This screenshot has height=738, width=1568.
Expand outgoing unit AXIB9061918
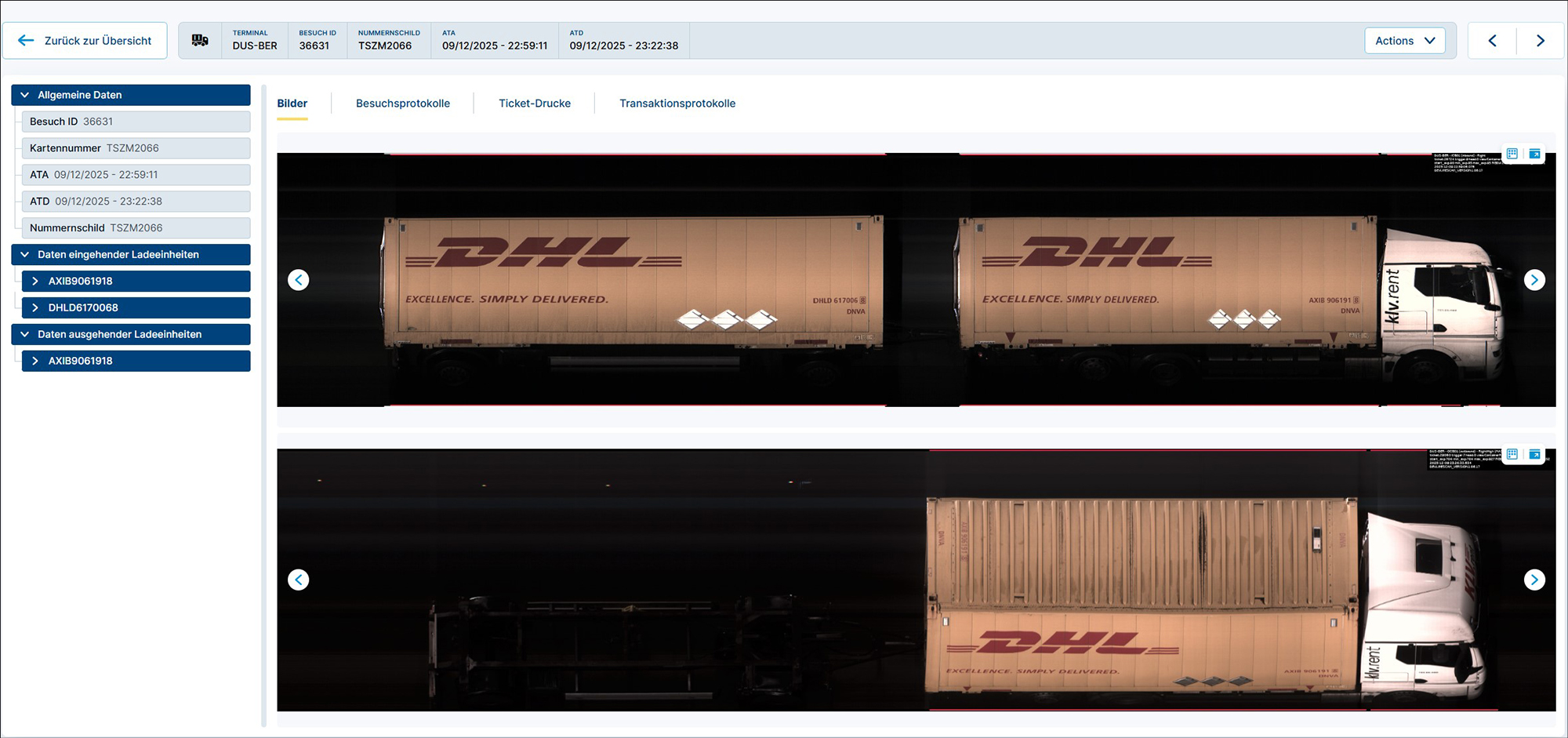35,361
